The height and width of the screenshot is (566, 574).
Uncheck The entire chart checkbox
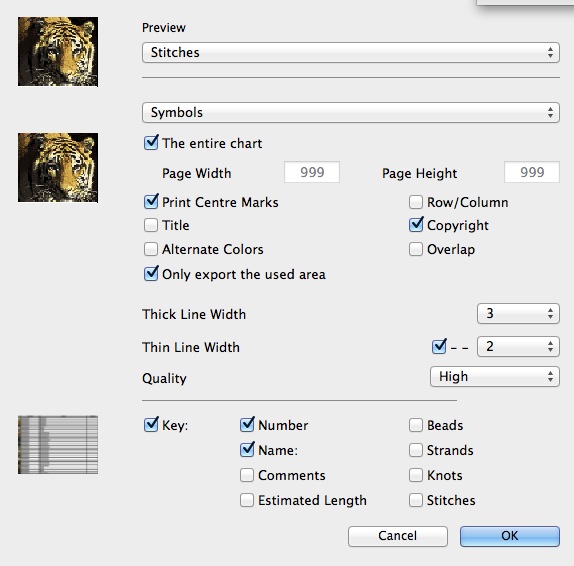[x=151, y=143]
